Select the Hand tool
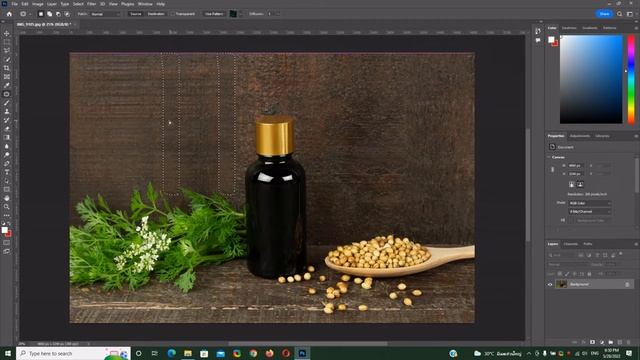Screen dimensions: 640x360 coord(7,198)
